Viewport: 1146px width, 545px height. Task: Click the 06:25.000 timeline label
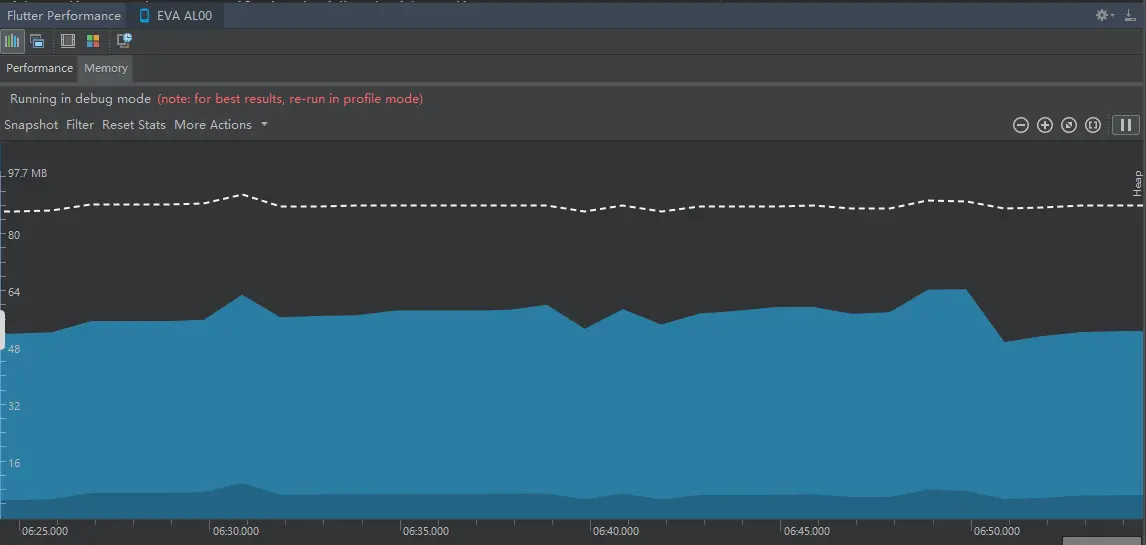[45, 531]
